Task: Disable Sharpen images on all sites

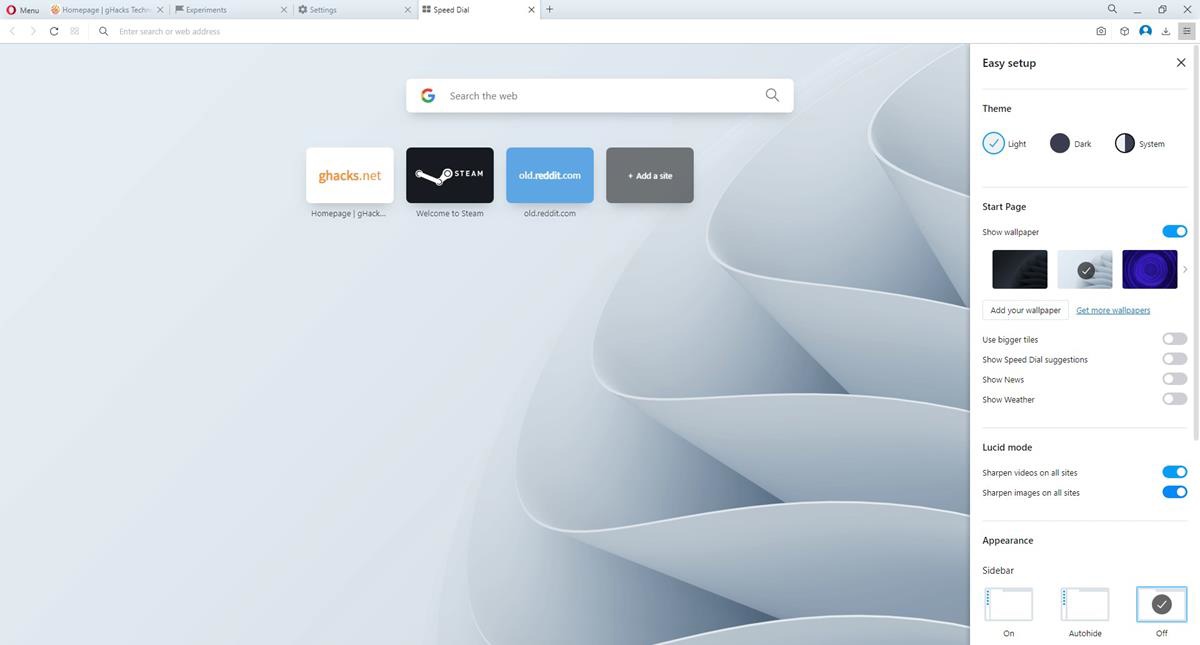Action: point(1175,492)
